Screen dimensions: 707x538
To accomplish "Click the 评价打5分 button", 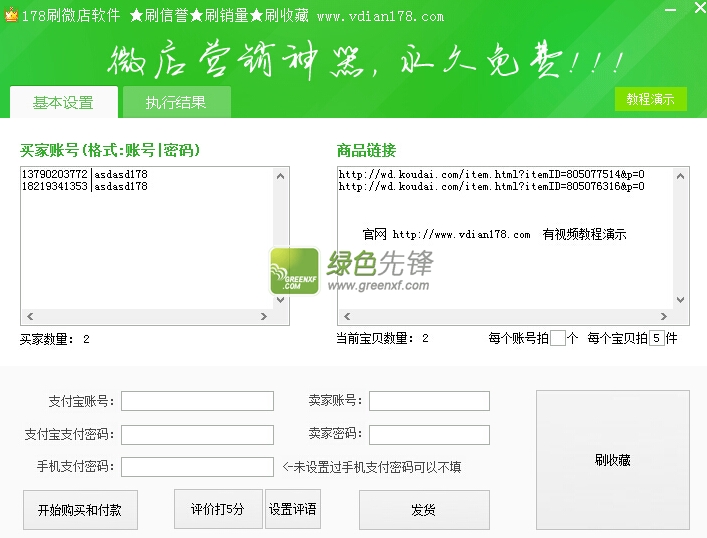I will click(218, 509).
